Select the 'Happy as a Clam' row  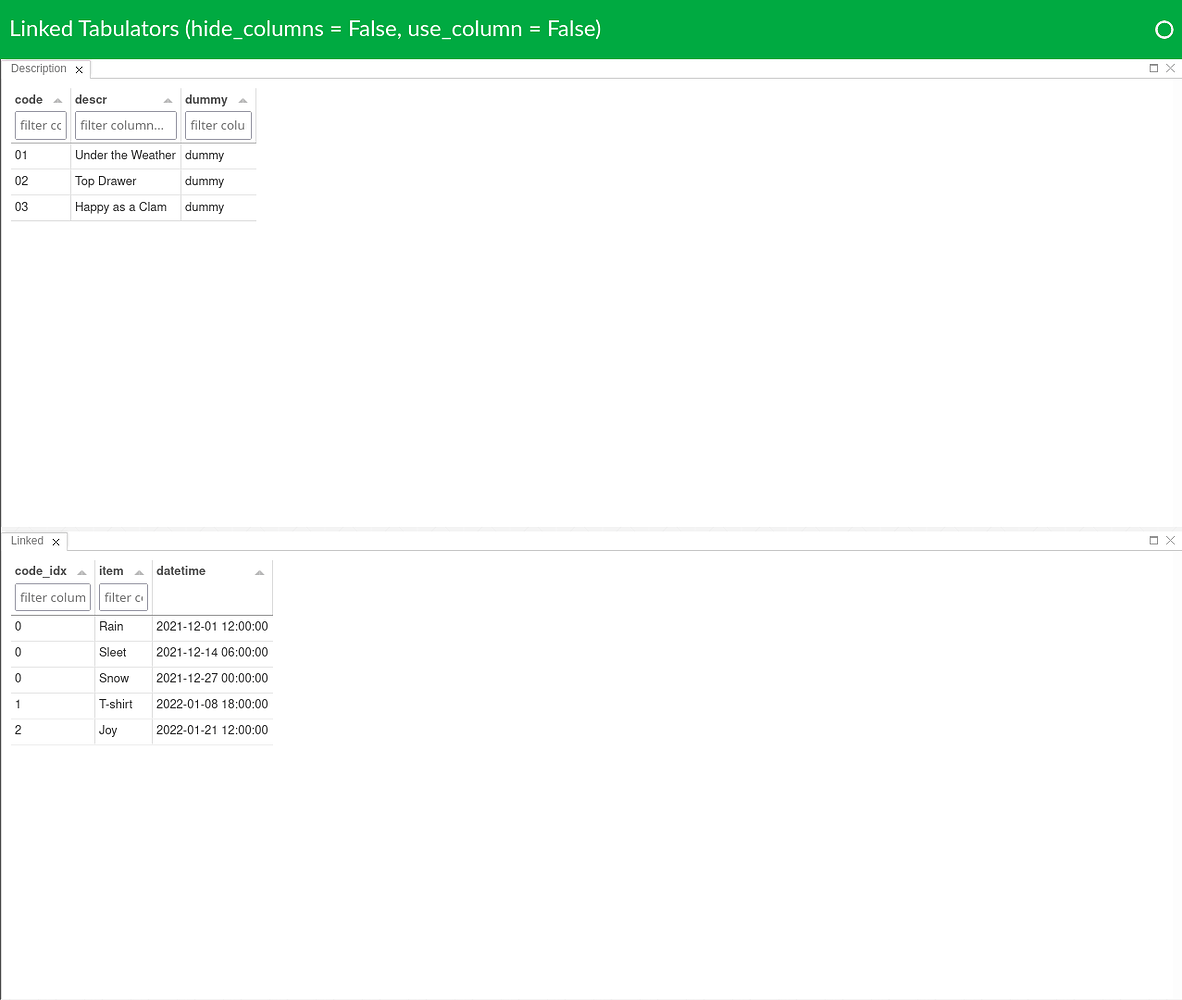(x=121, y=207)
